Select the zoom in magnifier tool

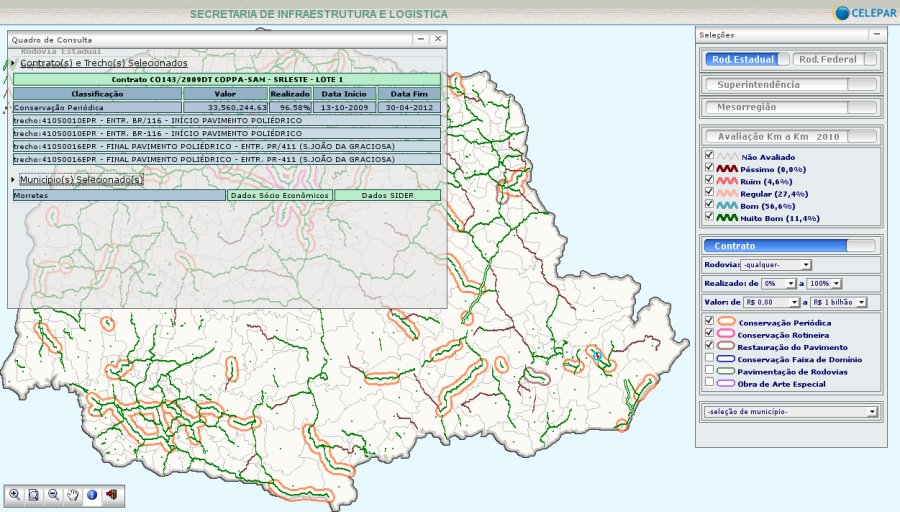(15, 494)
